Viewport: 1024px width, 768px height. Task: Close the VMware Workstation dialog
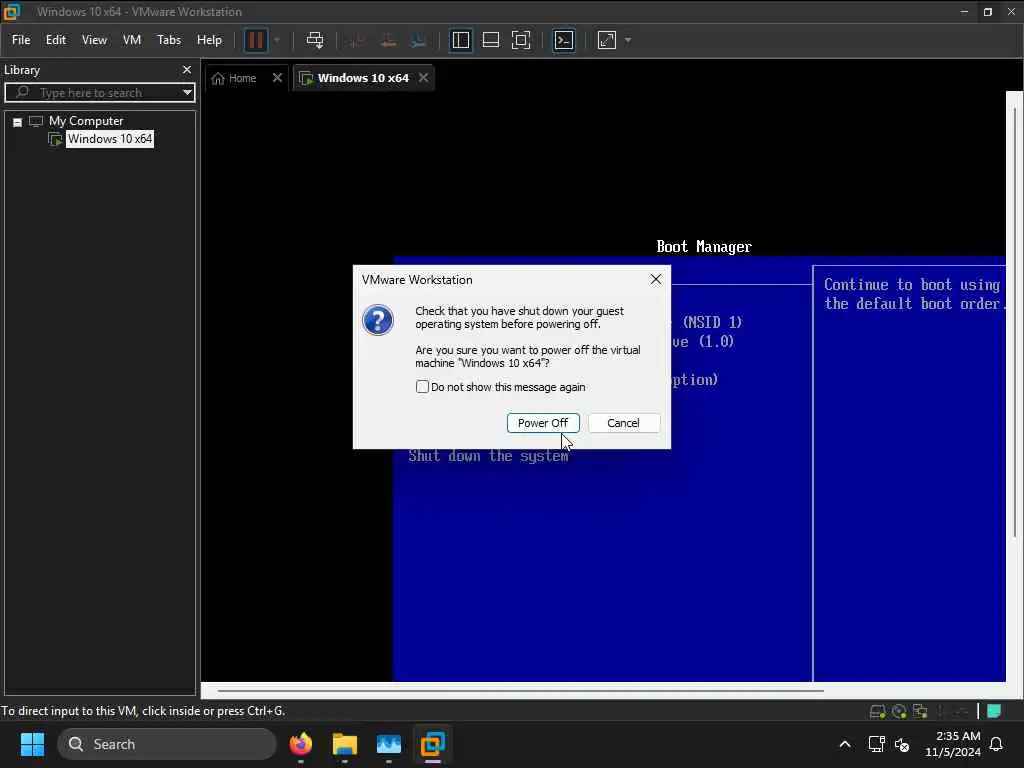coord(656,280)
